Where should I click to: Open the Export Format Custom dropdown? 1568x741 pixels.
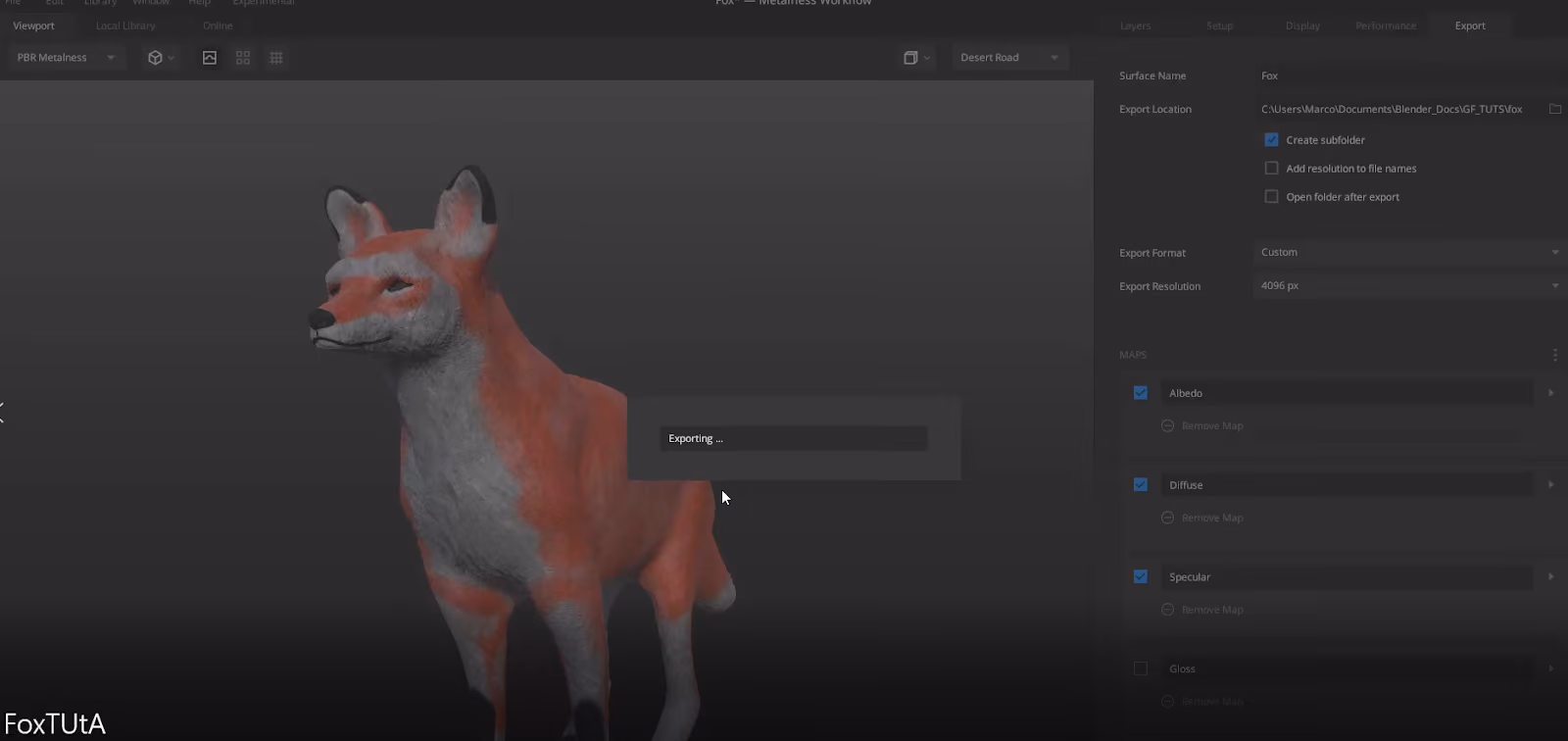(1410, 252)
